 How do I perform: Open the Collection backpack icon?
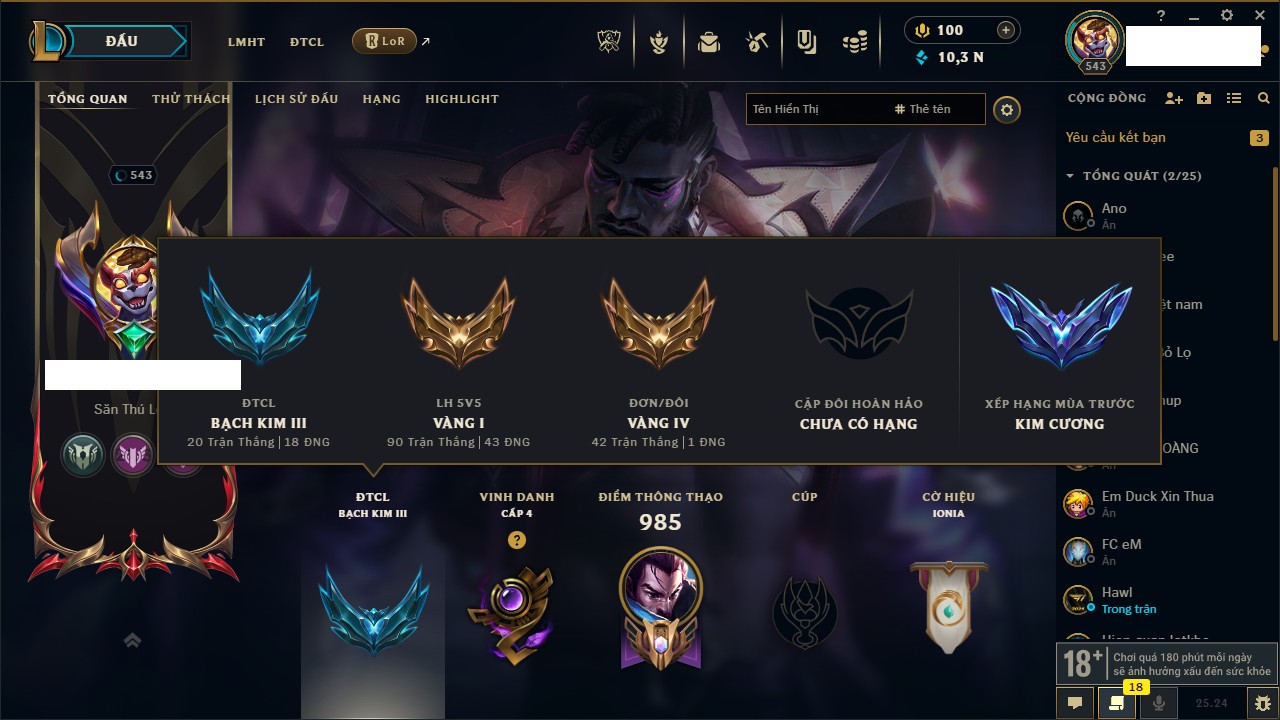[x=709, y=42]
